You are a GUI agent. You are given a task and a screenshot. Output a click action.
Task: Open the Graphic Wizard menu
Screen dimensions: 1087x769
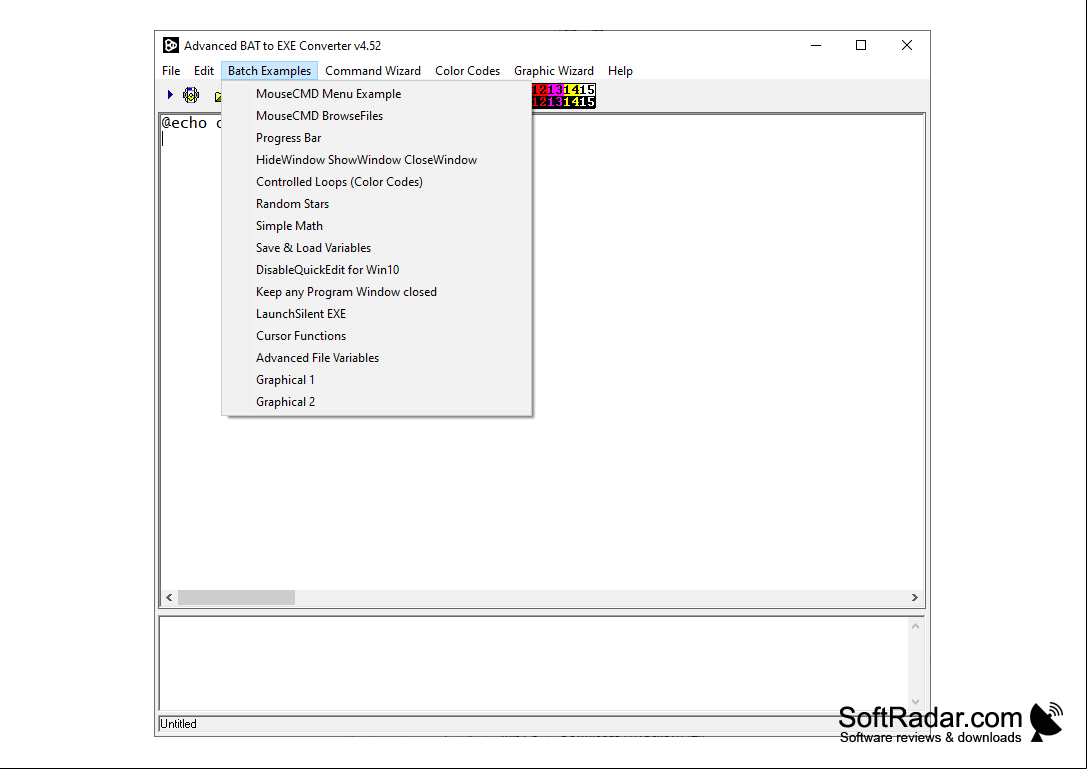tap(554, 71)
